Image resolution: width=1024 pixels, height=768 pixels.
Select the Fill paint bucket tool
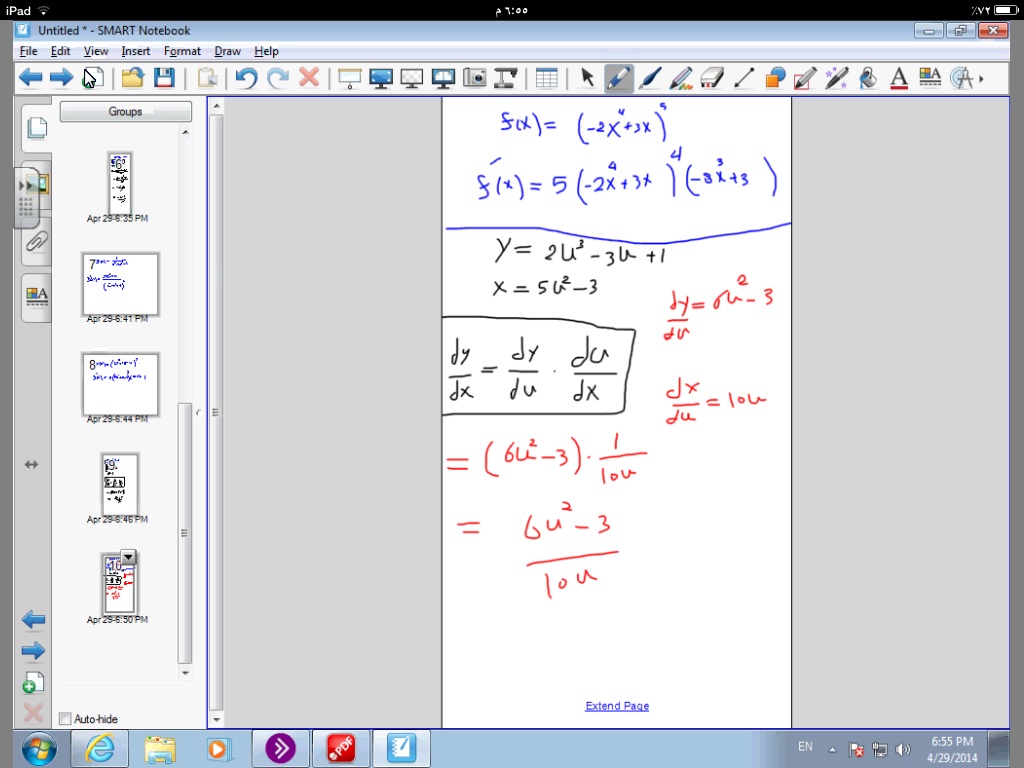(868, 78)
